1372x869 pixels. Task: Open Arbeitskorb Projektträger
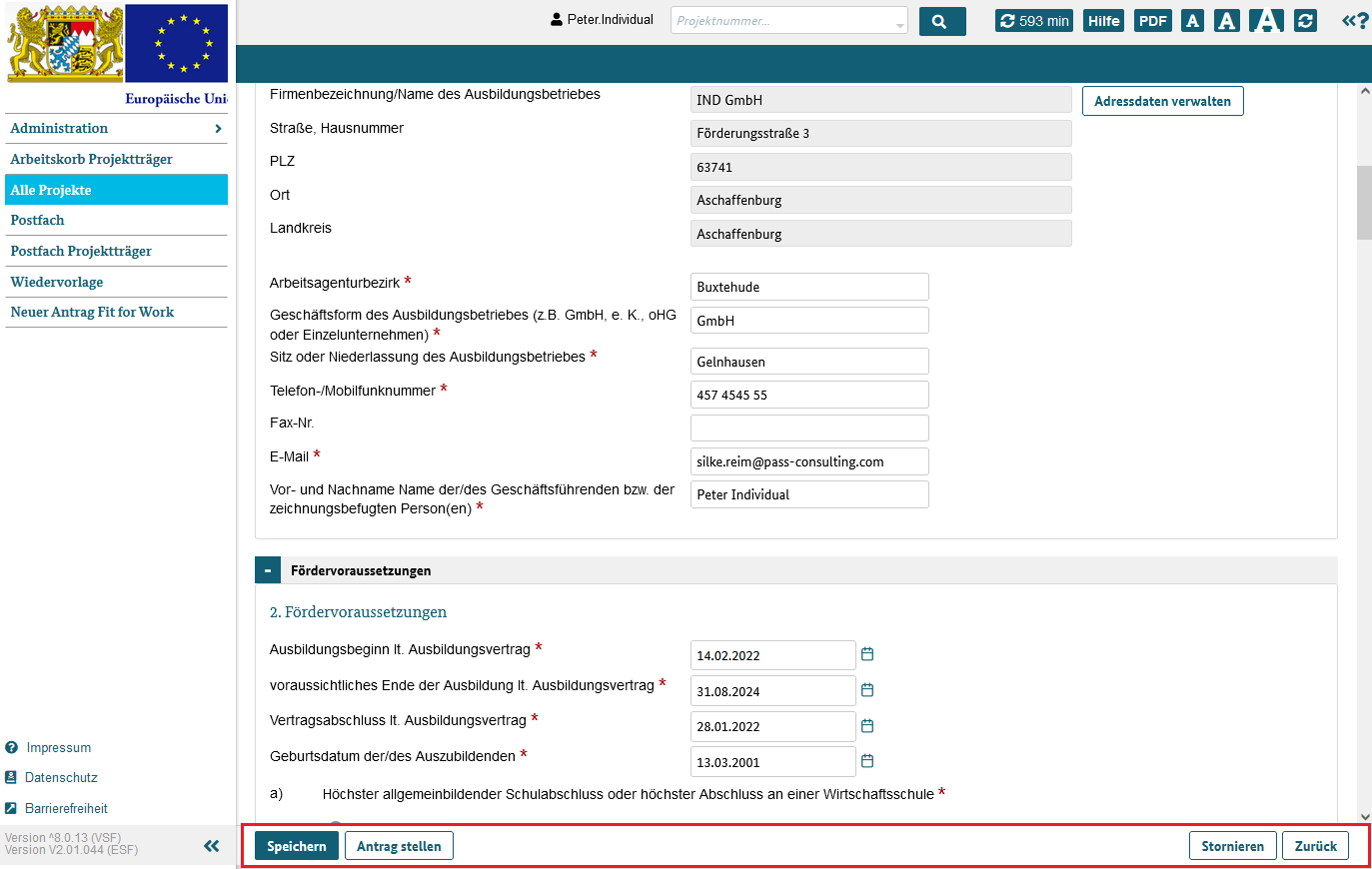coord(116,159)
